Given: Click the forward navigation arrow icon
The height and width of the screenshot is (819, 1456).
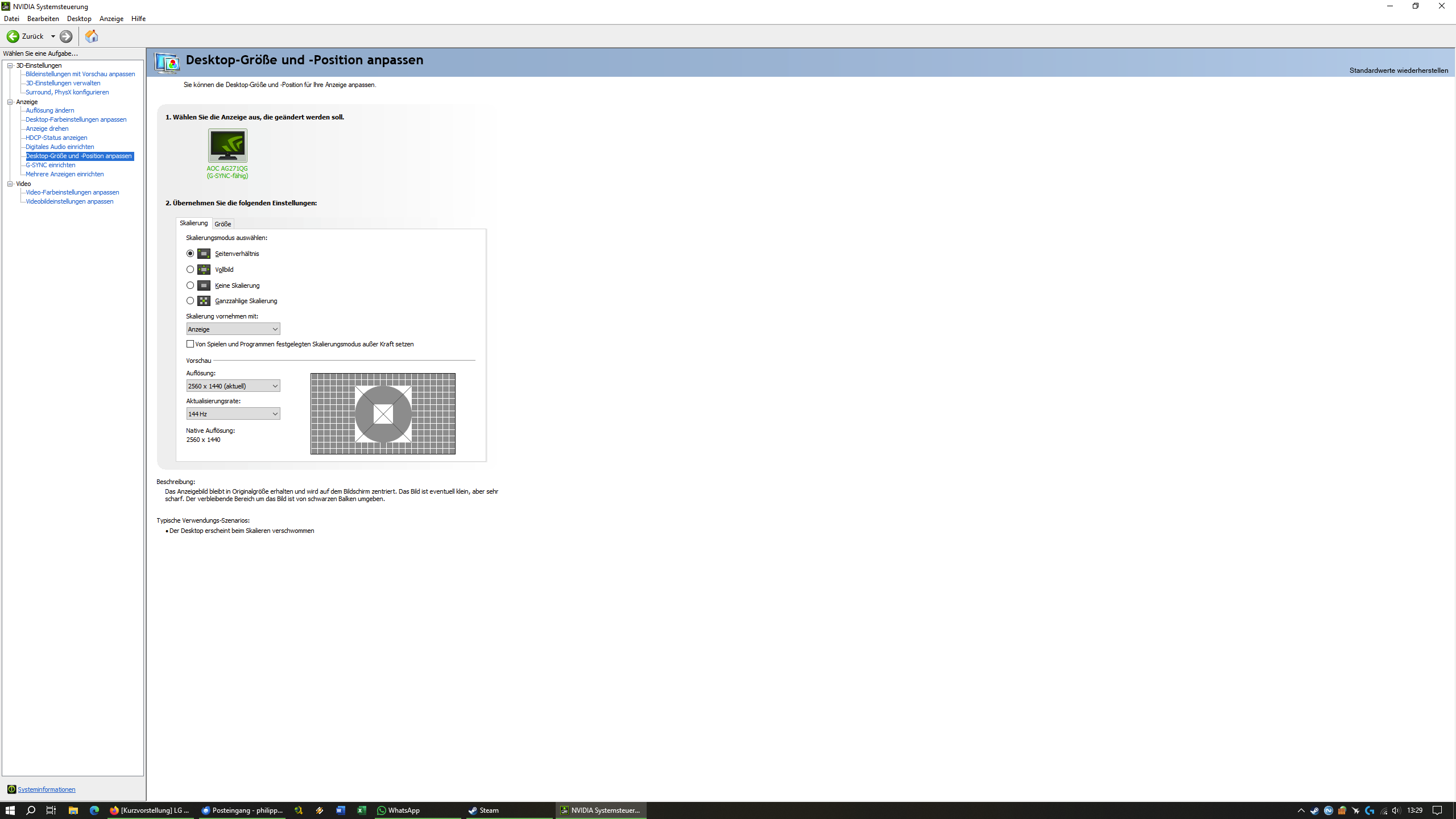Looking at the screenshot, I should [66, 36].
